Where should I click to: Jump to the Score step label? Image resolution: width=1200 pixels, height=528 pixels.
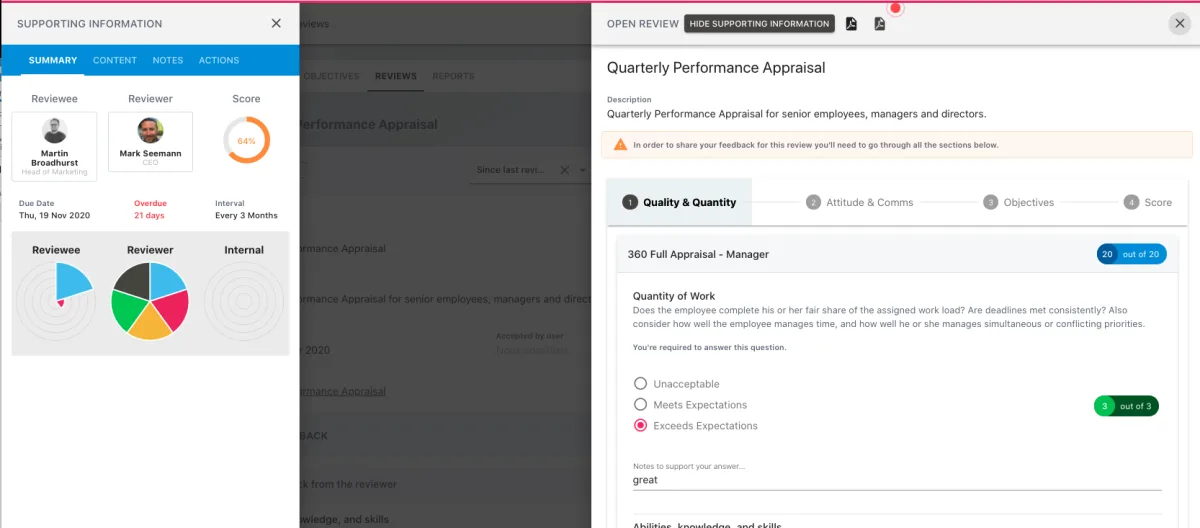[x=1158, y=202]
